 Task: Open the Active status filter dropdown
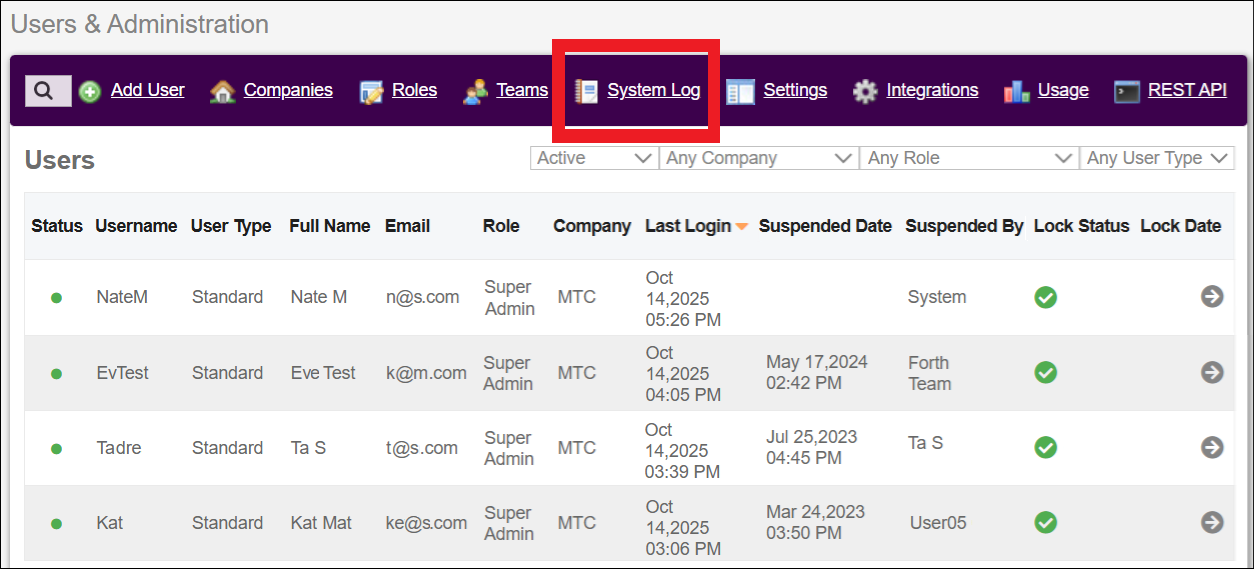pyautogui.click(x=594, y=158)
